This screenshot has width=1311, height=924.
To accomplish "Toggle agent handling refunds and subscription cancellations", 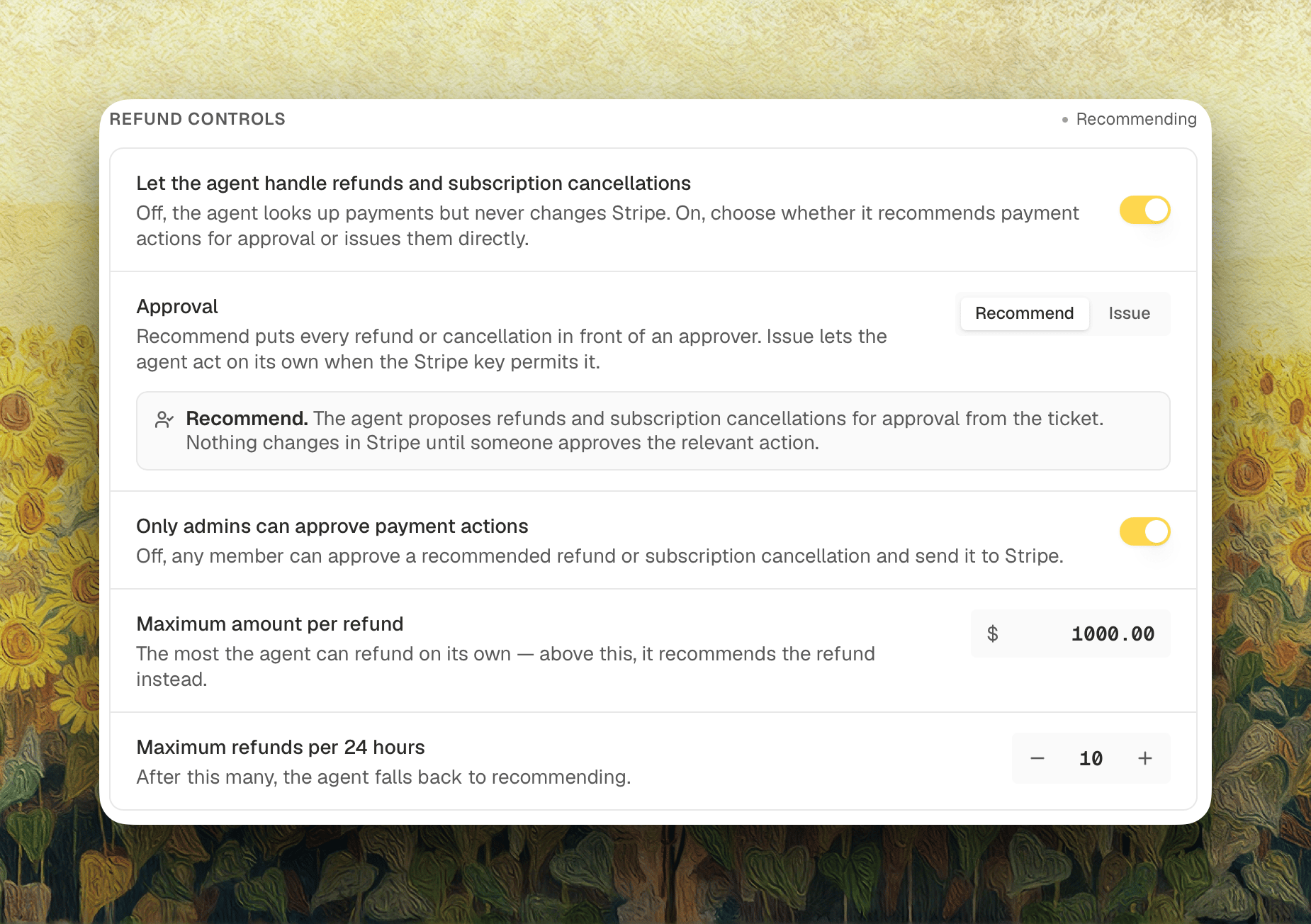I will tap(1144, 210).
